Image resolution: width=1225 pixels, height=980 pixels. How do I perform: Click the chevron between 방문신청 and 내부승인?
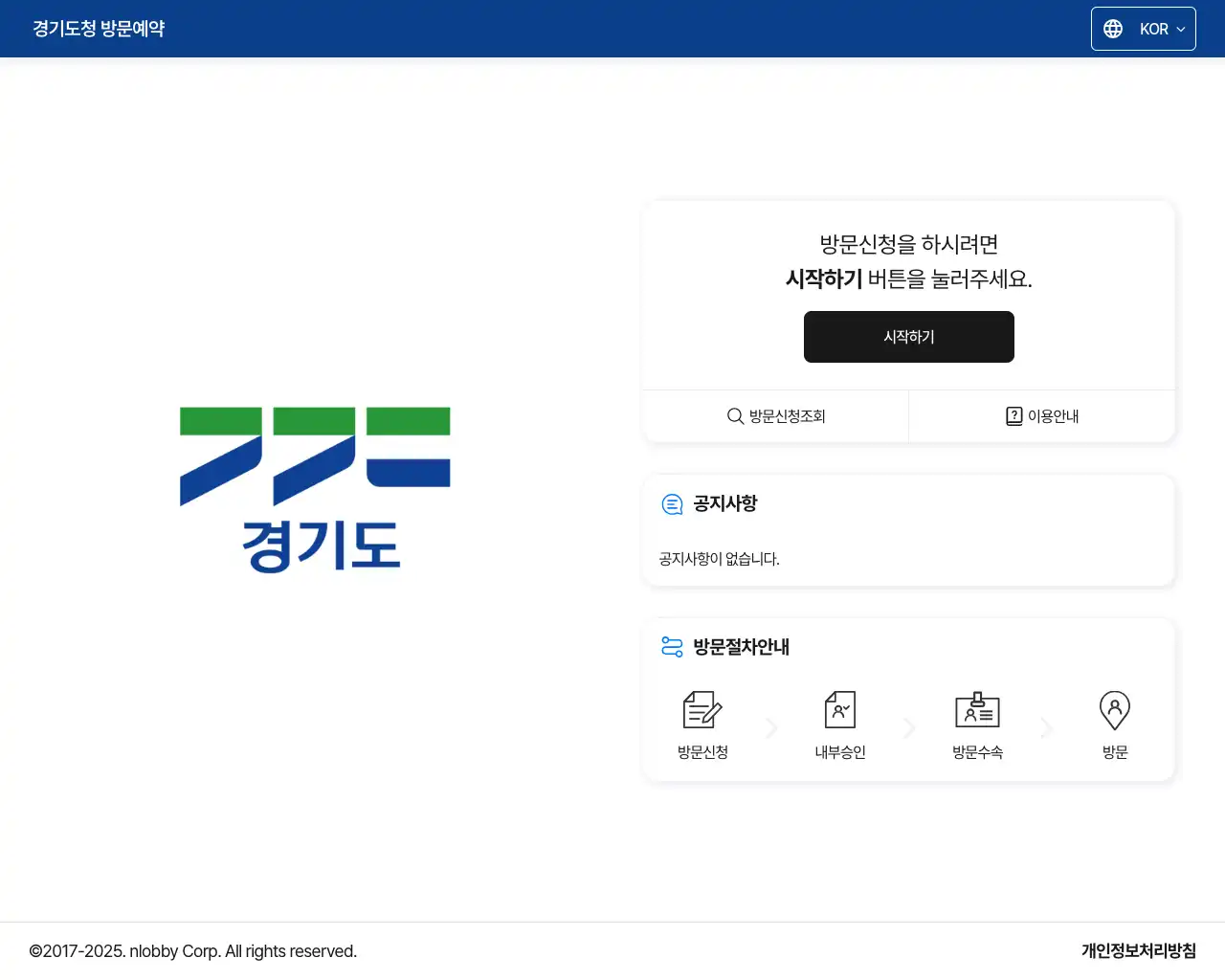[771, 728]
